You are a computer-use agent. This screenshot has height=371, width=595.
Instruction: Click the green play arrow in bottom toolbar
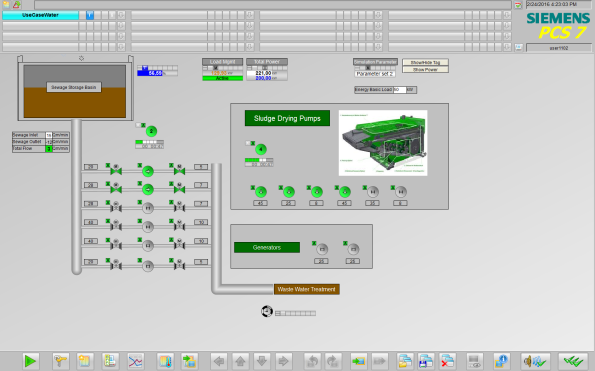[x=30, y=361]
